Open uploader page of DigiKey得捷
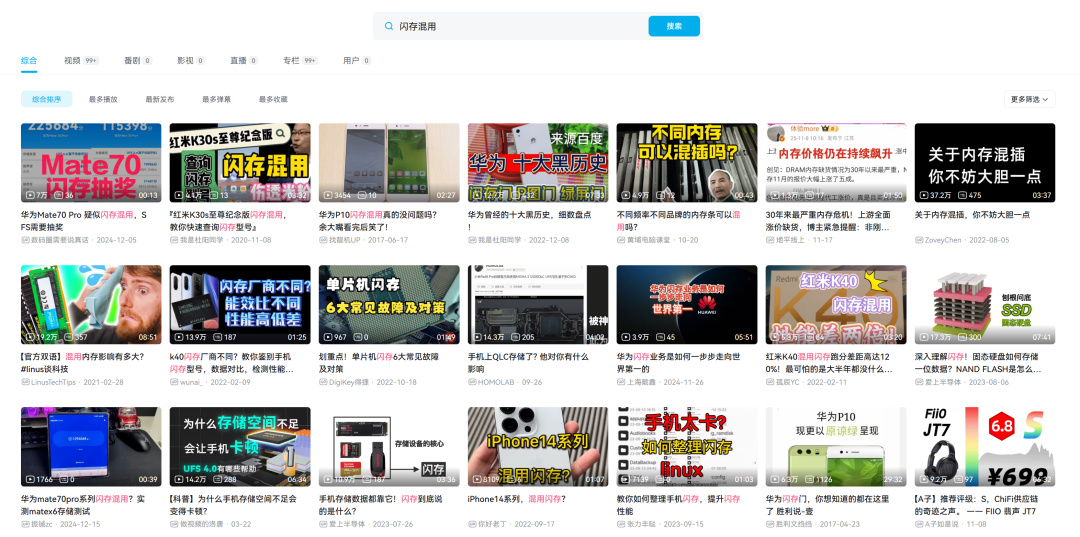Screen dimensions: 1080x537 [x=349, y=382]
